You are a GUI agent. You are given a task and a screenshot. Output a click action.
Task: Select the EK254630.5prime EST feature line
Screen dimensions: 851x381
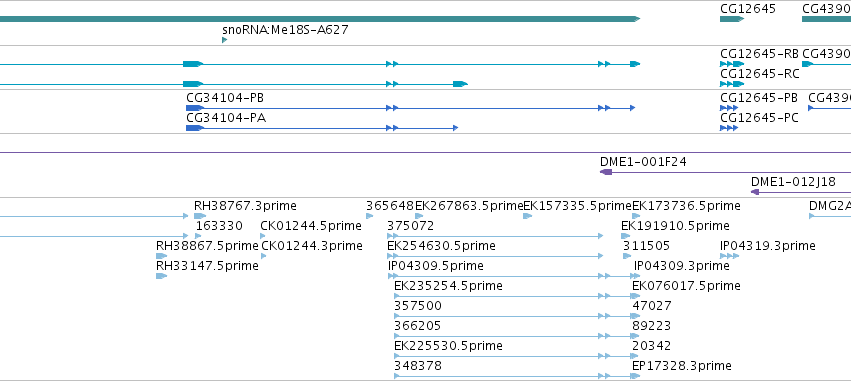(495, 256)
